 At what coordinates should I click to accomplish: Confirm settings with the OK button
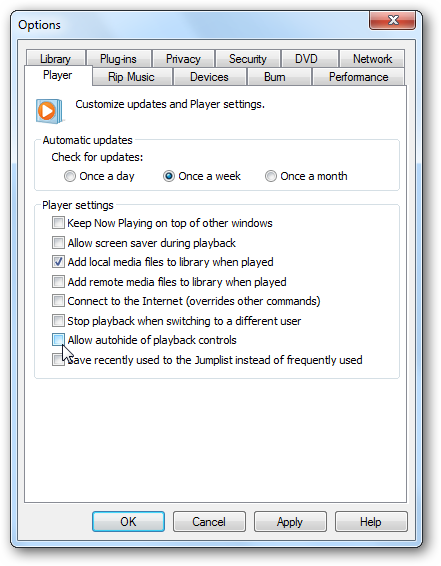(x=128, y=522)
